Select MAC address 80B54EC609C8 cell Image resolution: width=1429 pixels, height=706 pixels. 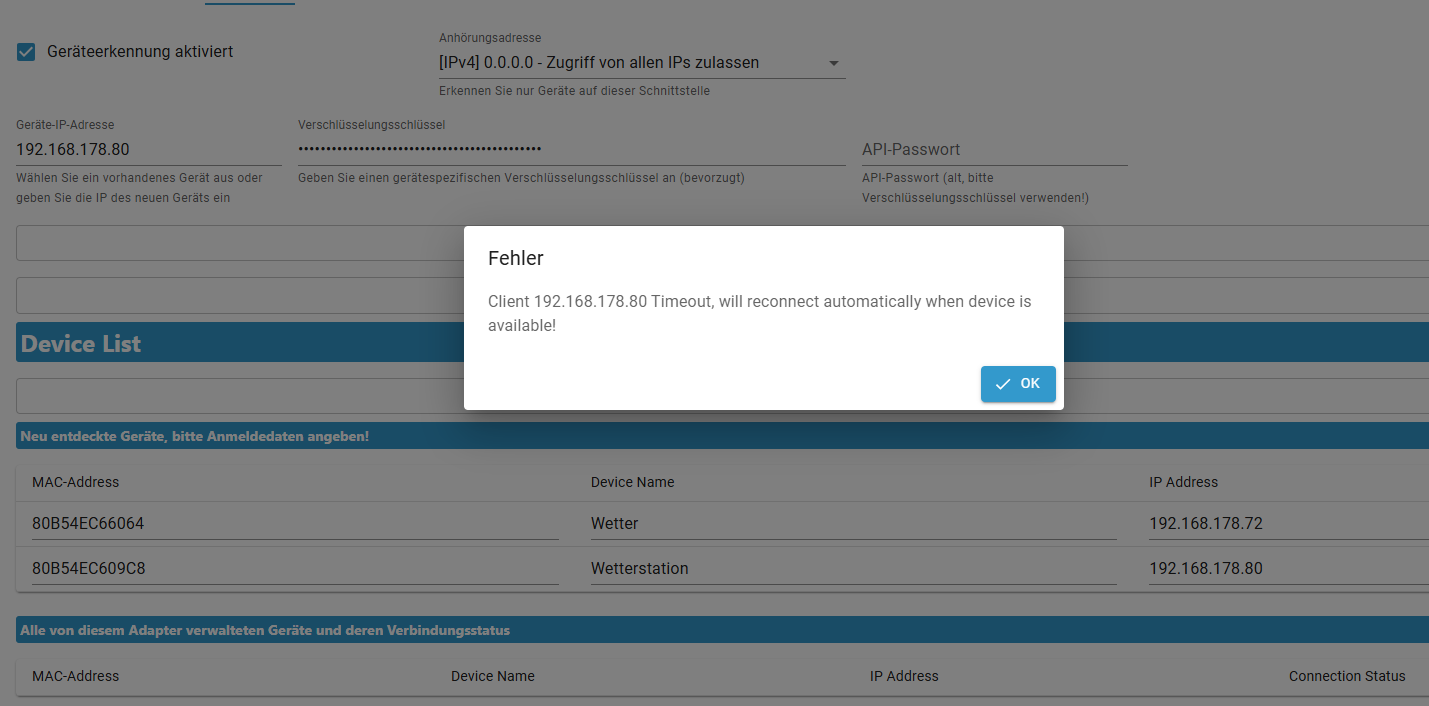294,569
